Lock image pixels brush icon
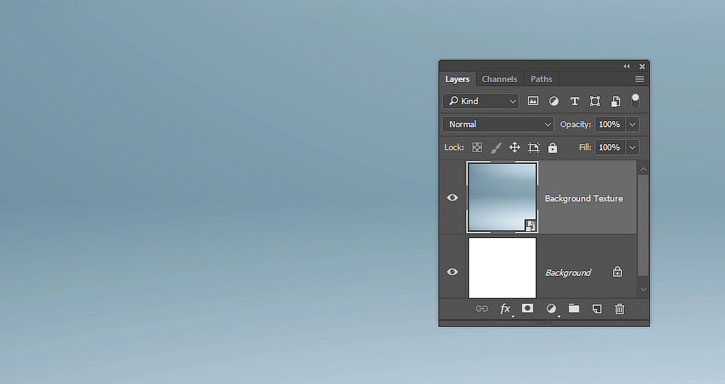The height and width of the screenshot is (384, 725). pyautogui.click(x=496, y=148)
